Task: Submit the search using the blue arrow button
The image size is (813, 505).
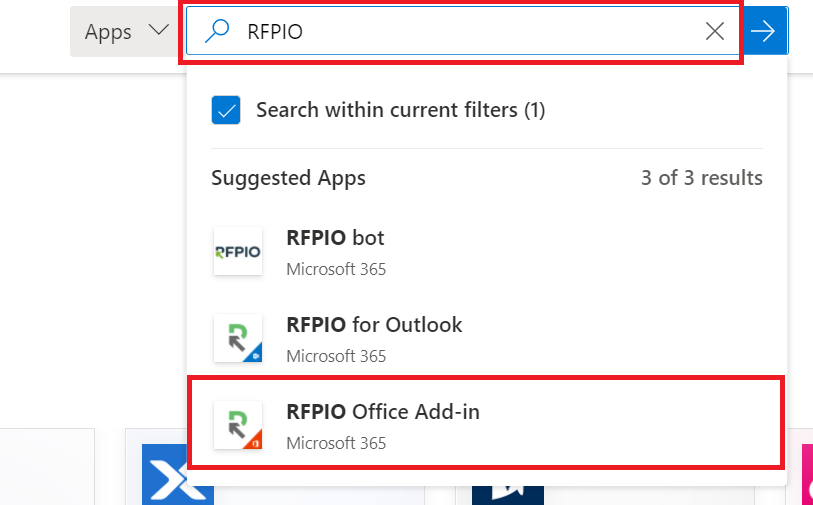Action: point(763,31)
